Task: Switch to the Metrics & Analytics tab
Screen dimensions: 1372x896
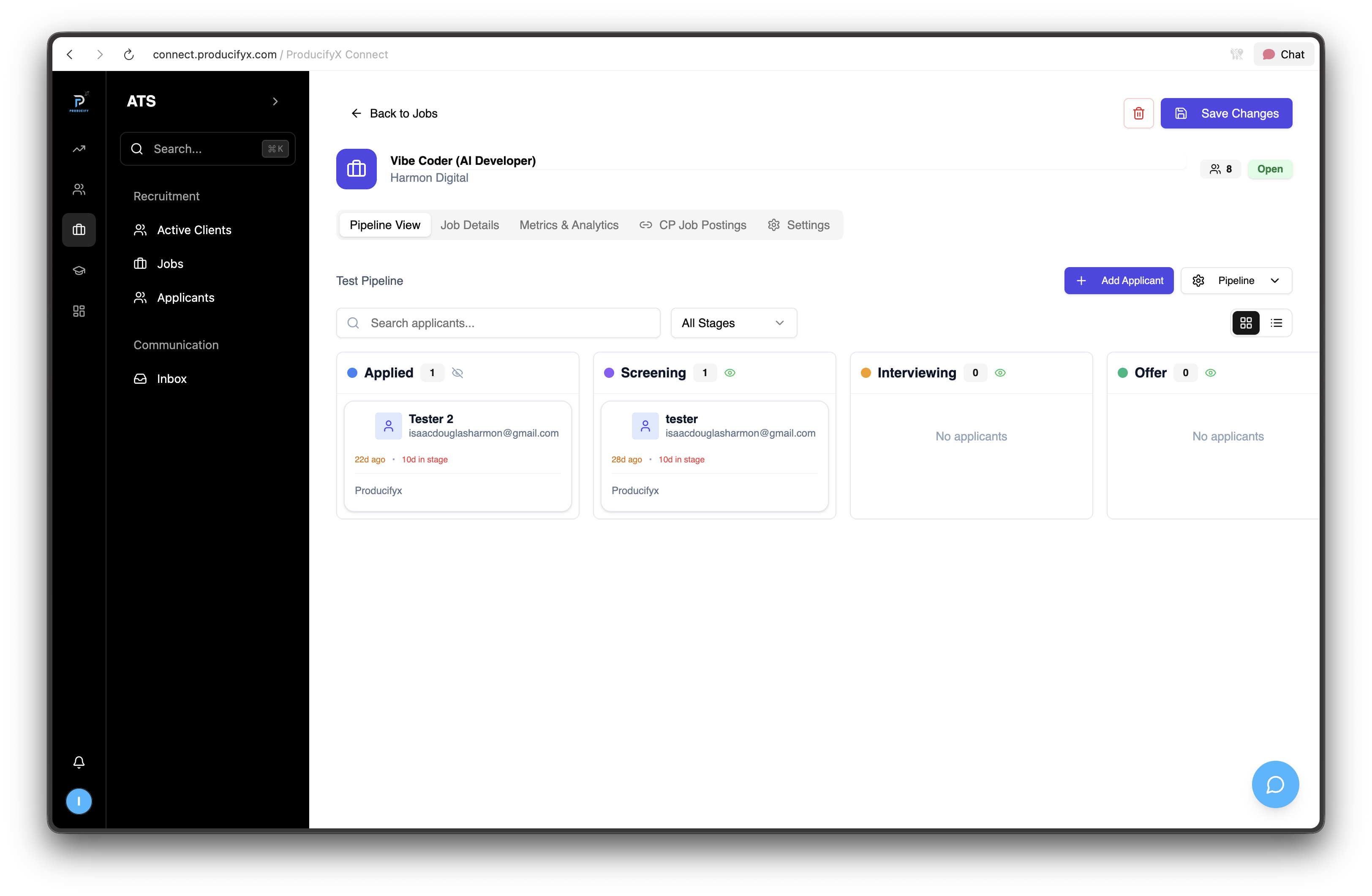Action: (569, 225)
